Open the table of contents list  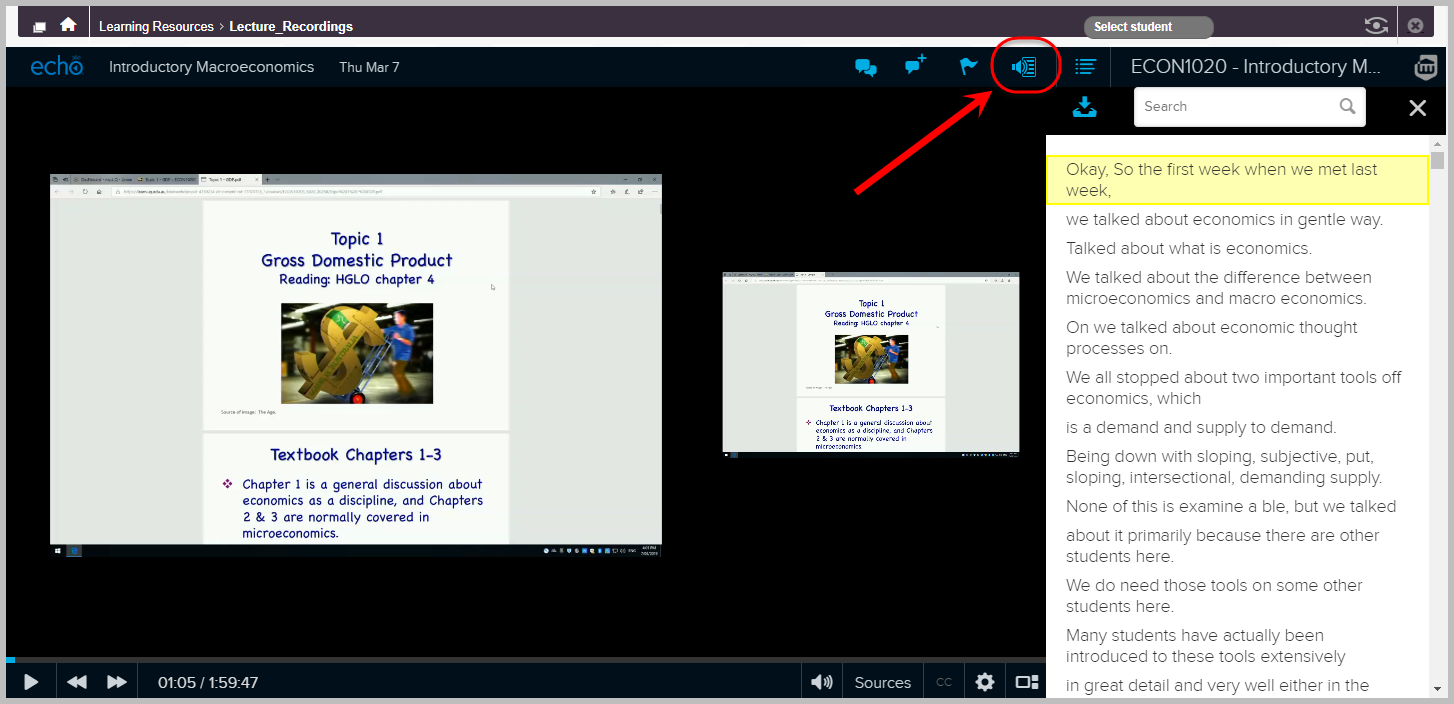(x=1087, y=66)
